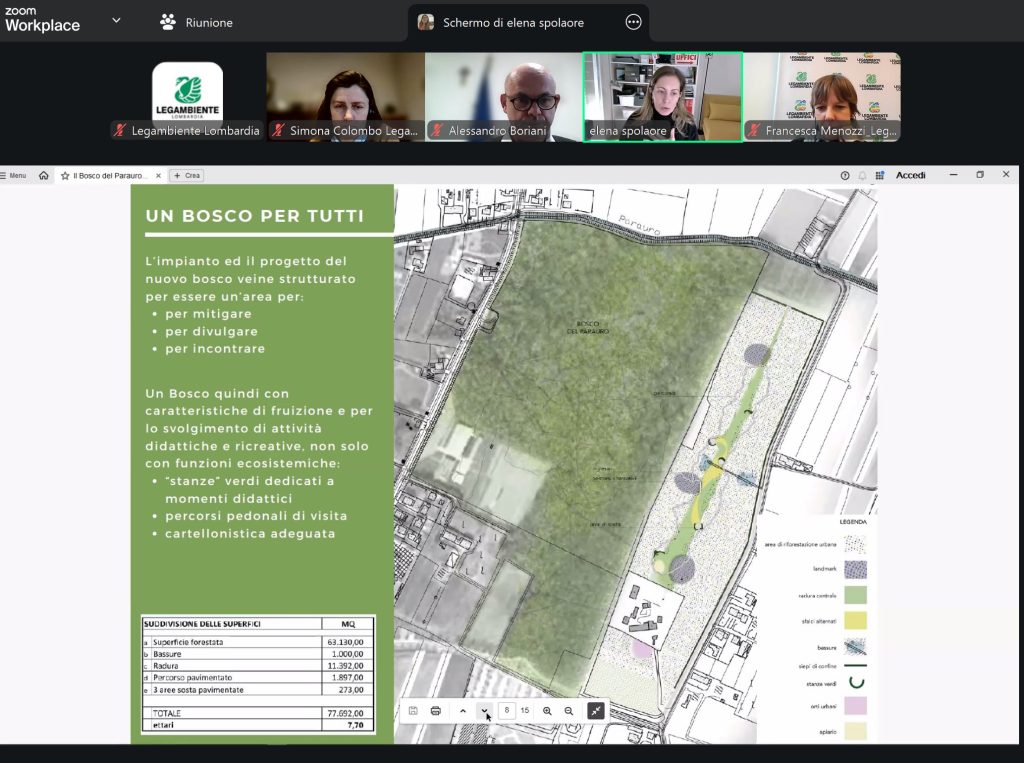1024x763 pixels.
Task: Open the help question mark icon
Action: (845, 175)
